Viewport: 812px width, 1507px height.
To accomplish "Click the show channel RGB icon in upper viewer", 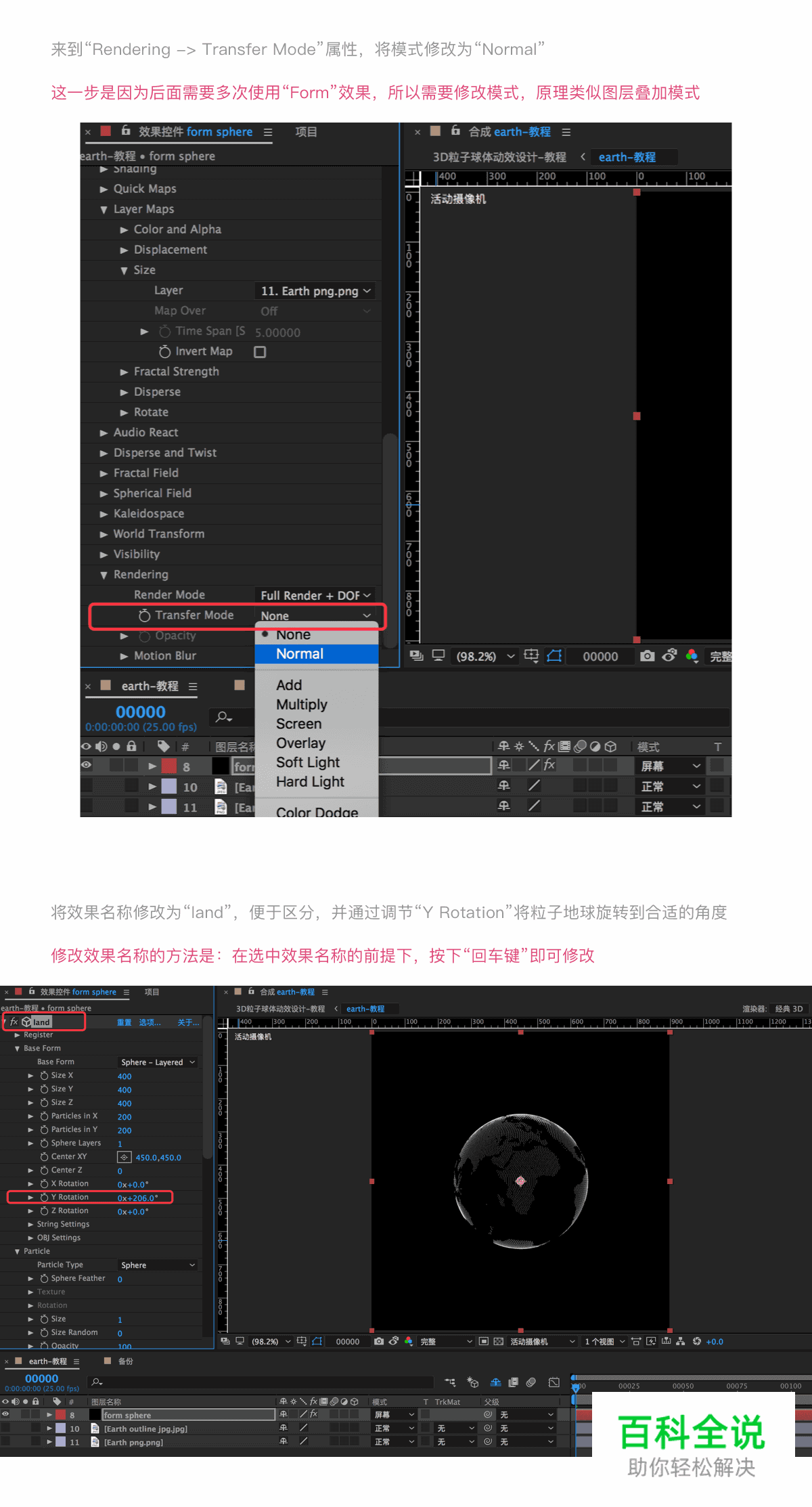I will 692,656.
